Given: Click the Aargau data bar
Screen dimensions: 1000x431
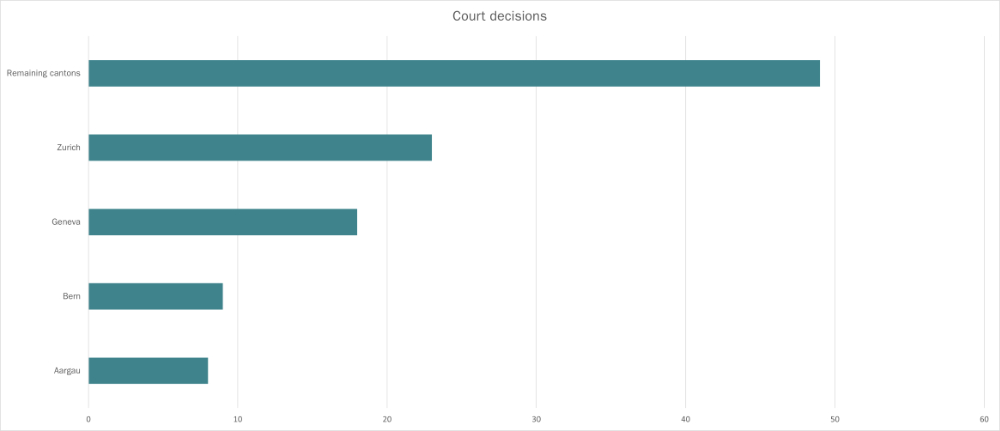Looking at the screenshot, I should coord(148,370).
